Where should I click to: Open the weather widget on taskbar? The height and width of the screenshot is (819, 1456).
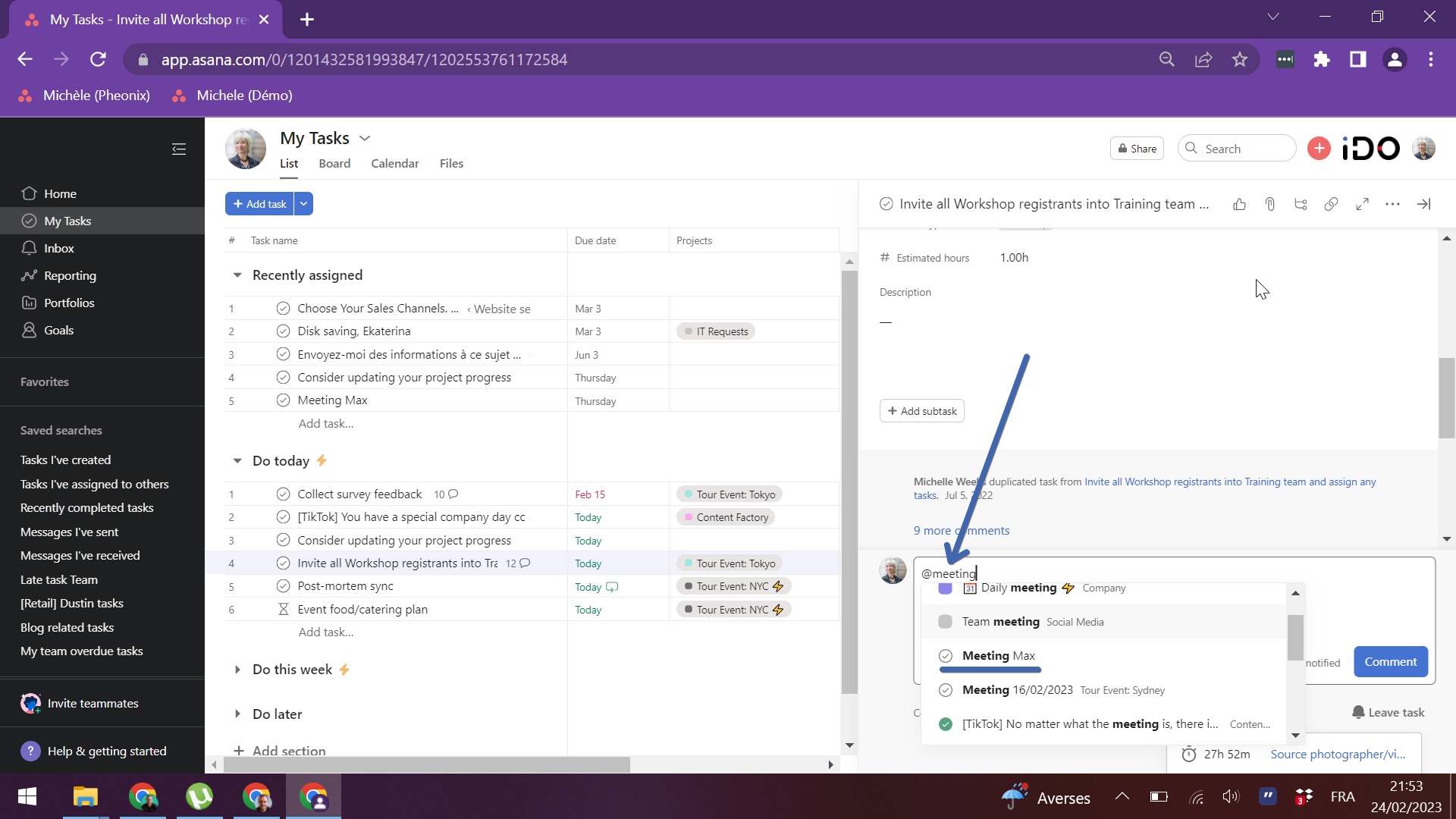tap(1046, 797)
